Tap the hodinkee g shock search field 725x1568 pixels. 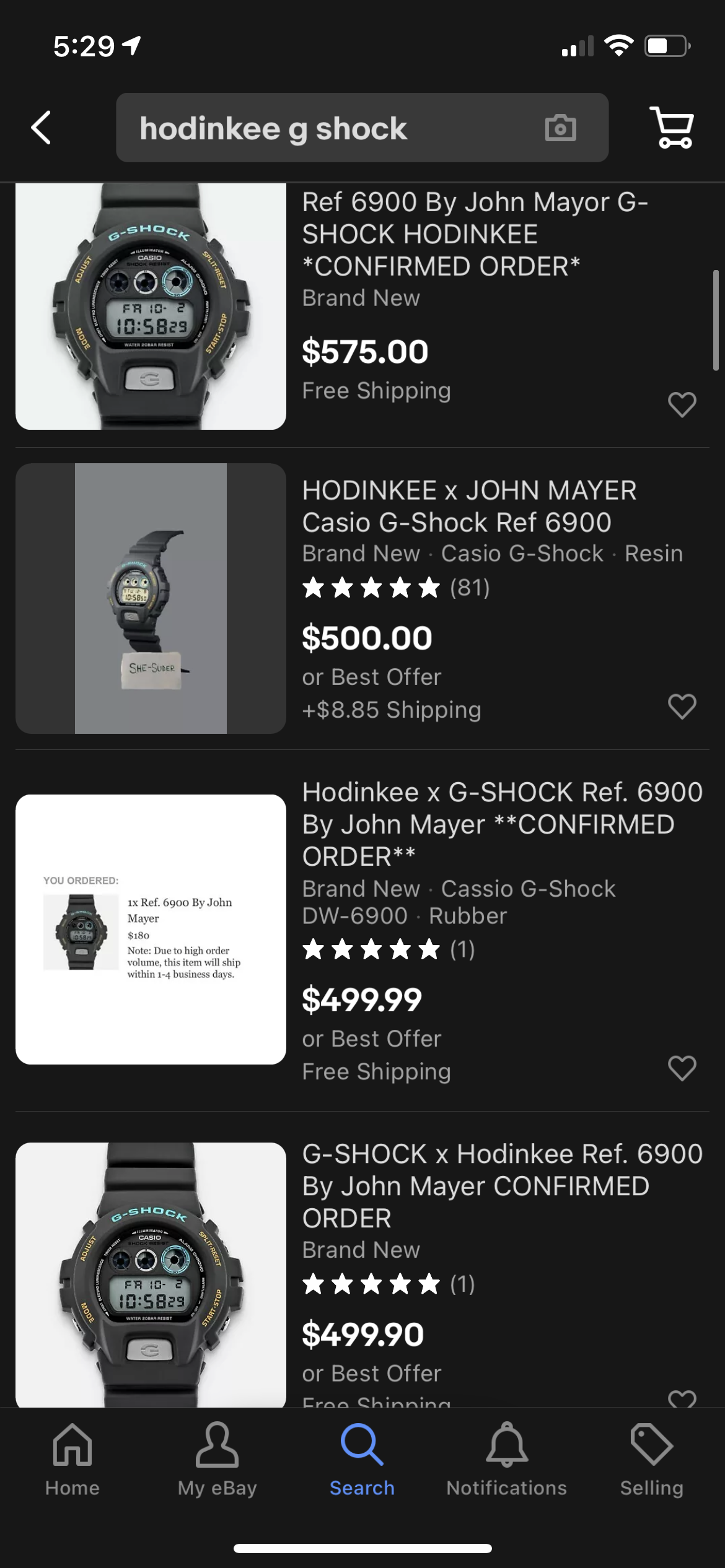coord(335,128)
